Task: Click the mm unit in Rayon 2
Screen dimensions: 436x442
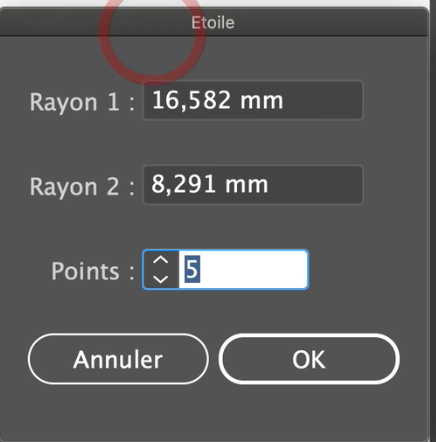Action: point(247,185)
